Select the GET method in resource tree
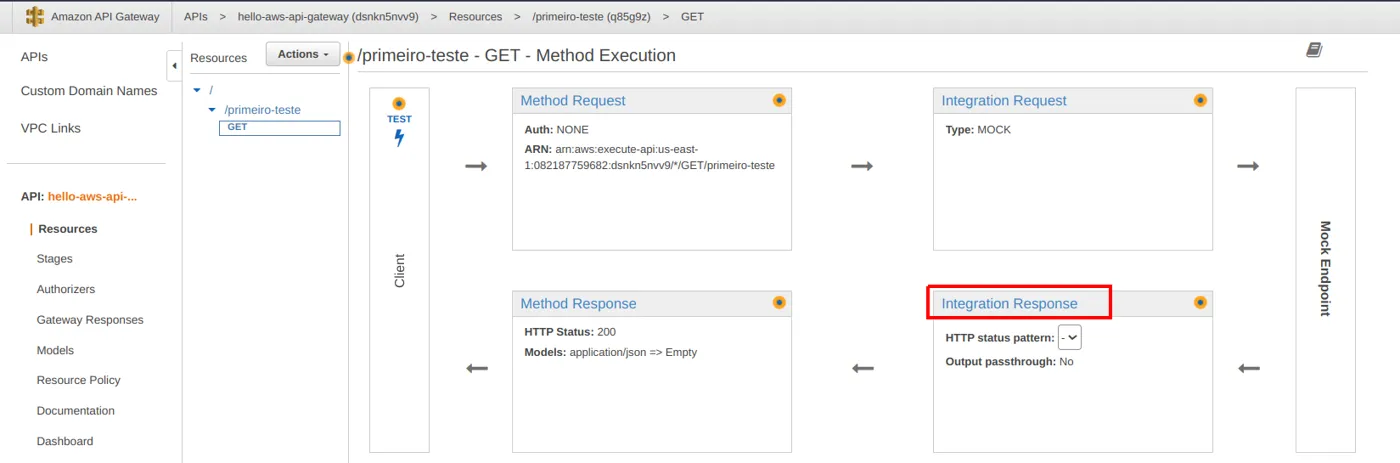Image resolution: width=1400 pixels, height=463 pixels. pyautogui.click(x=280, y=128)
